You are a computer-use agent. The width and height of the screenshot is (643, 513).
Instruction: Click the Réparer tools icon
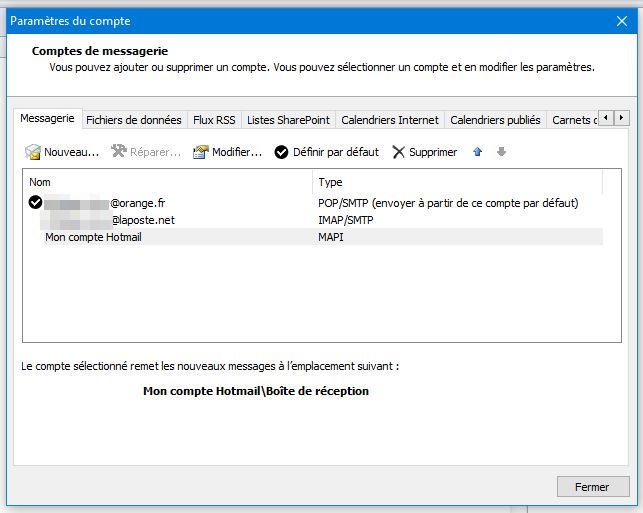click(x=119, y=151)
